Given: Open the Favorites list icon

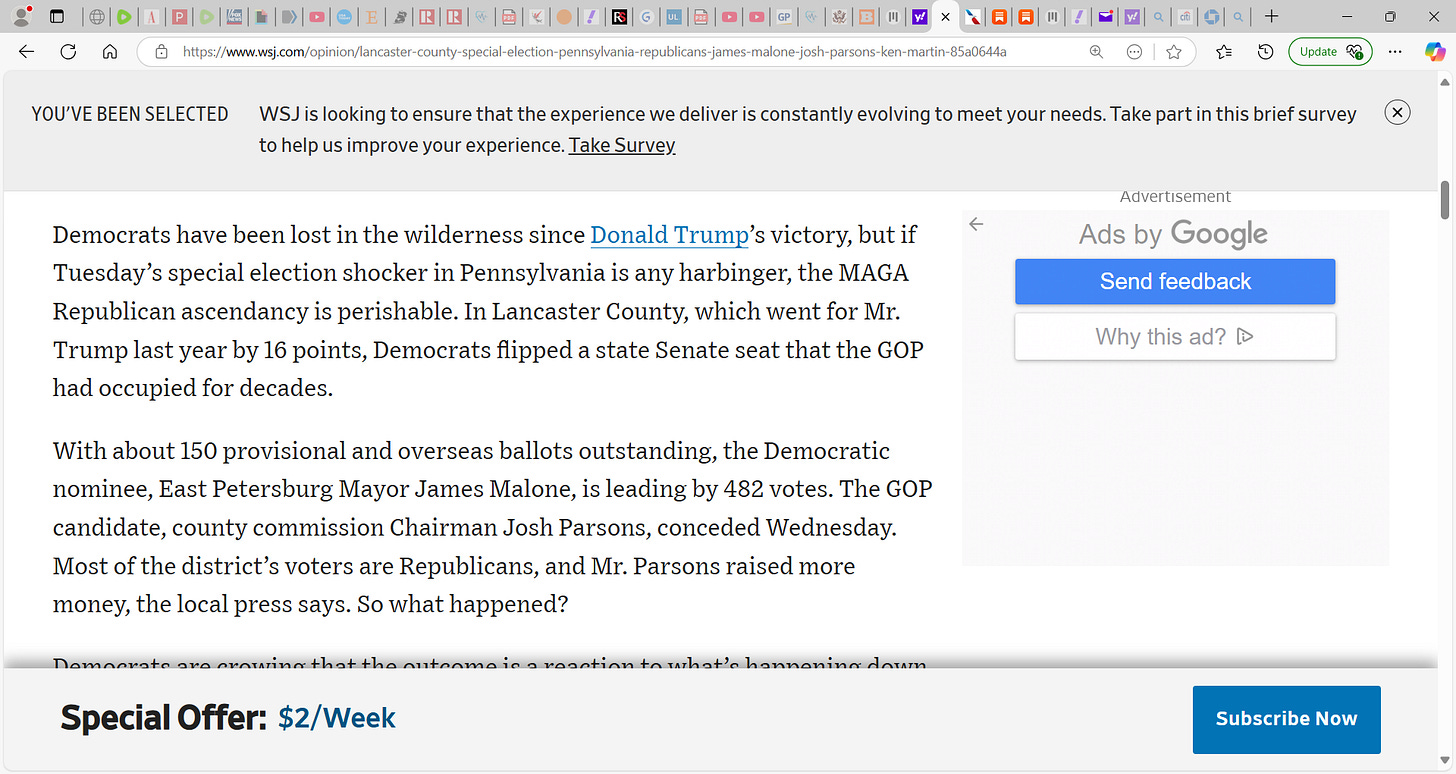Looking at the screenshot, I should point(1224,52).
